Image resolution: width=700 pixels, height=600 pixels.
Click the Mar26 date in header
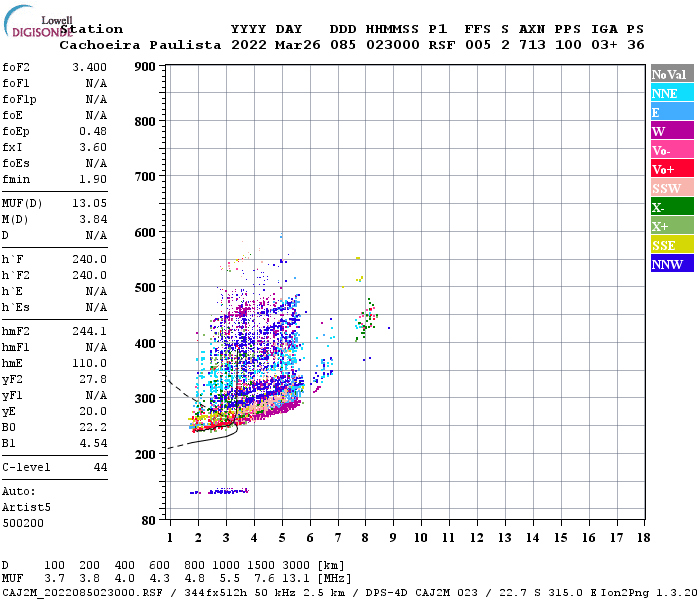pyautogui.click(x=298, y=45)
